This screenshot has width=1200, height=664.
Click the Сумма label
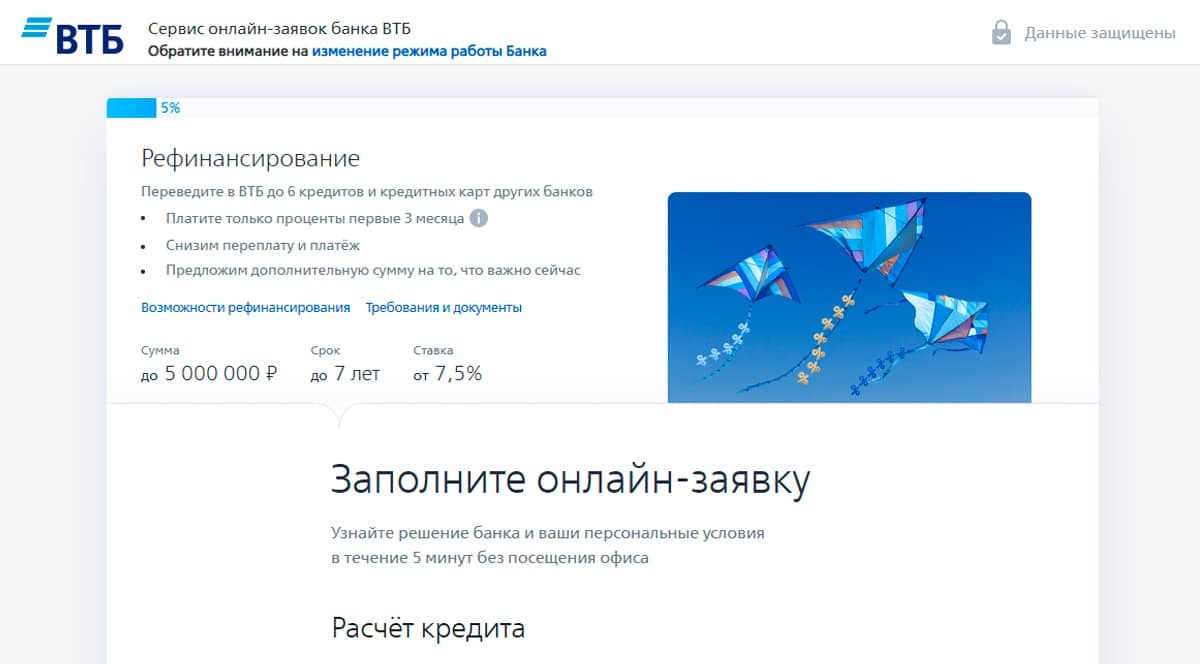160,351
